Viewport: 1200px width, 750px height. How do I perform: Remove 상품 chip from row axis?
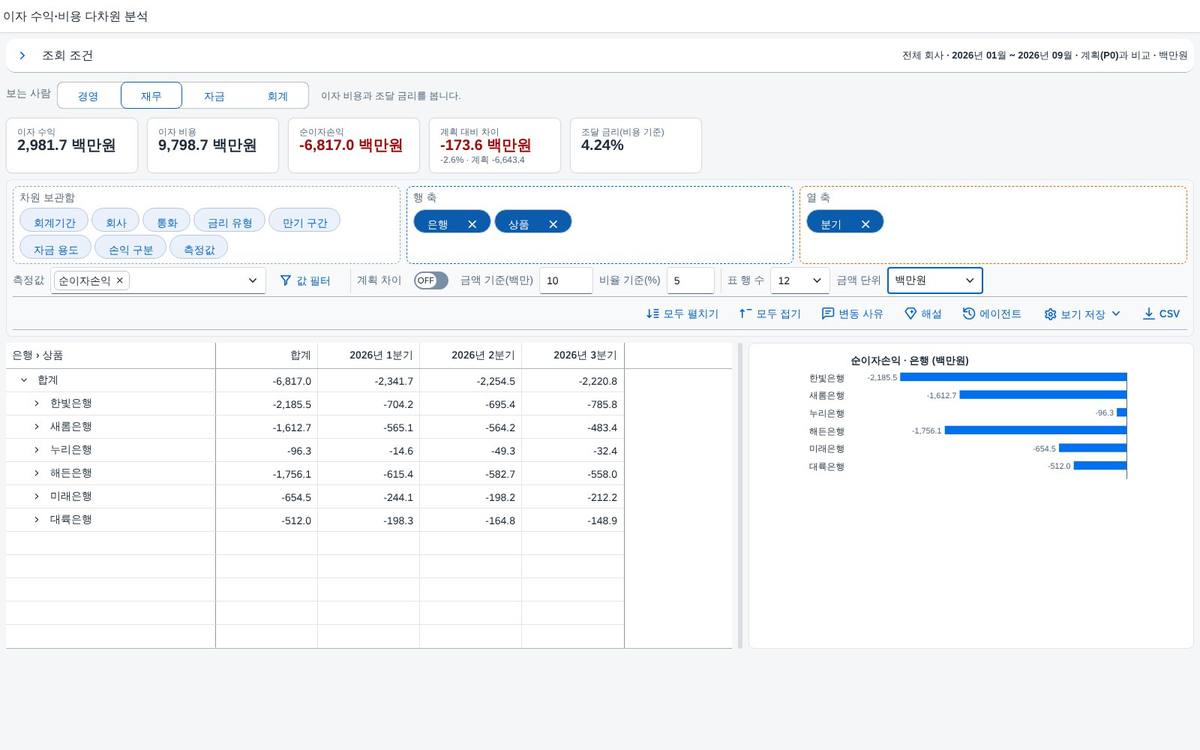point(553,224)
